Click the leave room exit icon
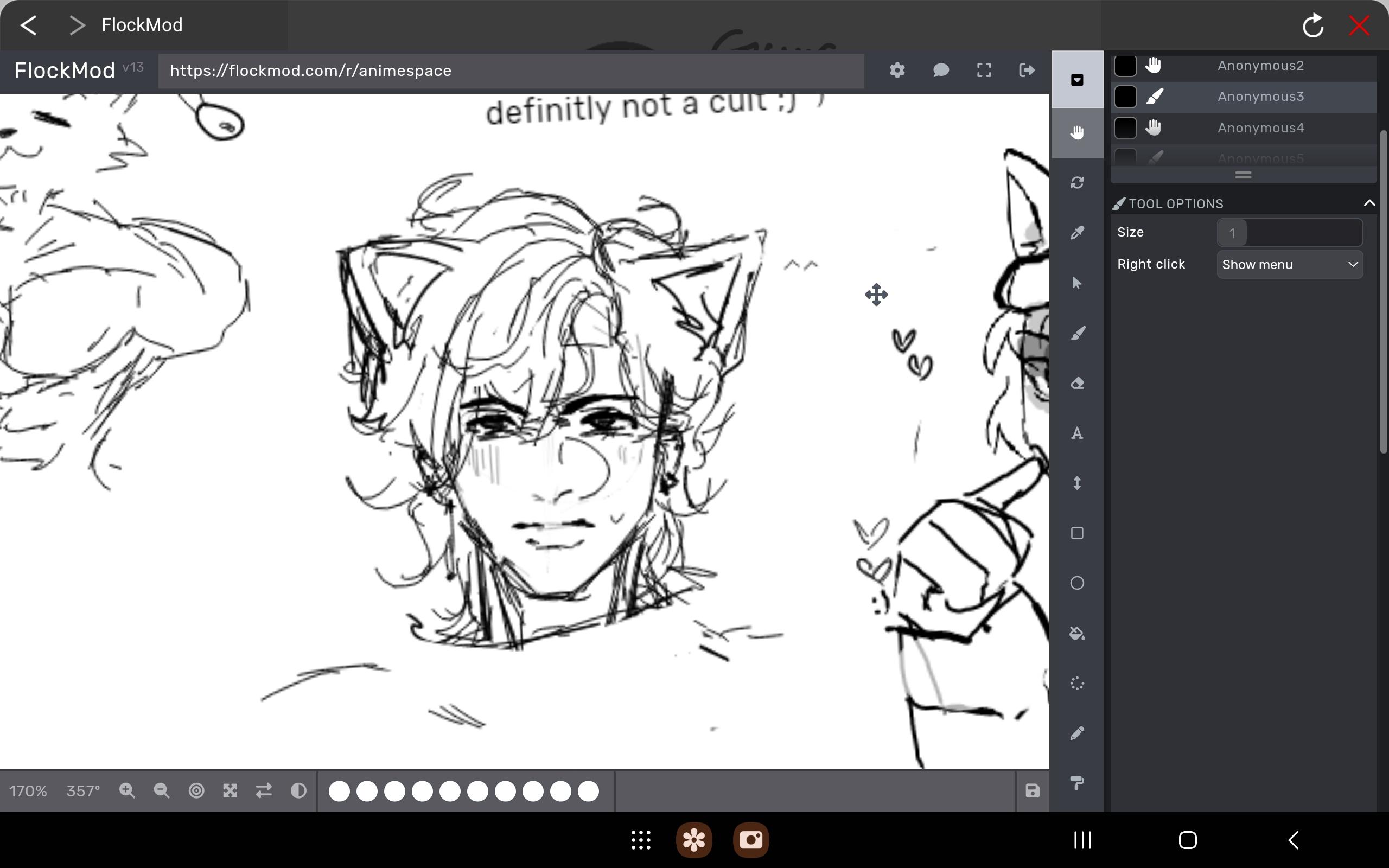The image size is (1389, 868). point(1027,71)
